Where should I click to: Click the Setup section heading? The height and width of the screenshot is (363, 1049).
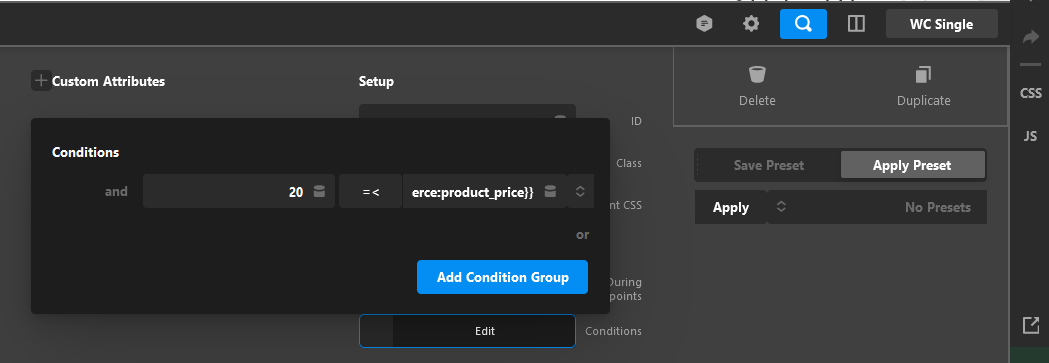click(376, 82)
